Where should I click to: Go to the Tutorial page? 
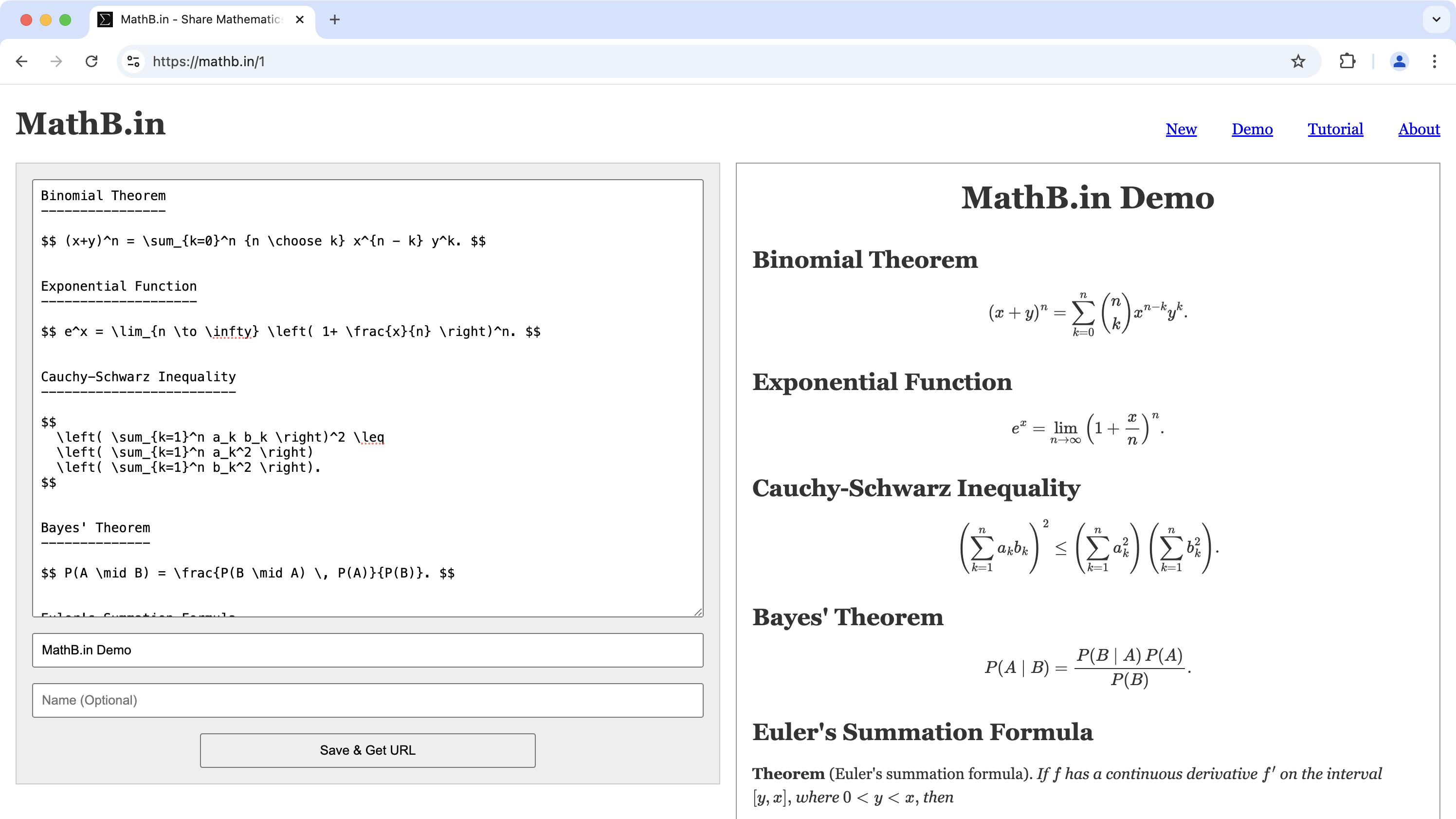[1335, 129]
